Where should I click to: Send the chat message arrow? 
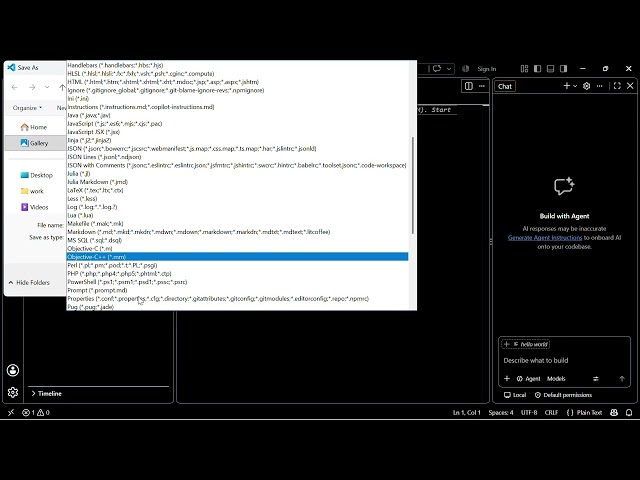[622, 379]
